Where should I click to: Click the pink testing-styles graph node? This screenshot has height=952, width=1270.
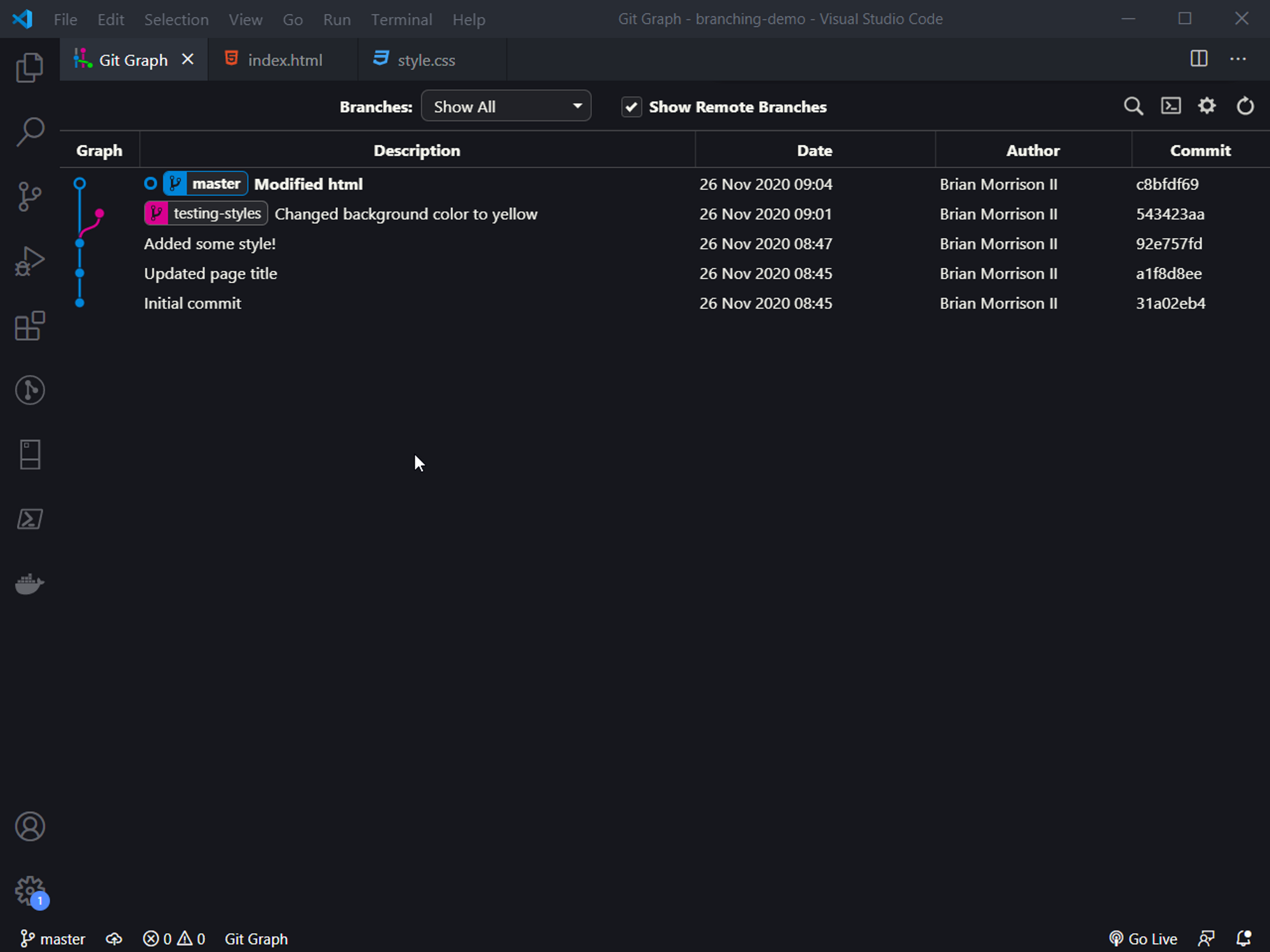pyautogui.click(x=99, y=214)
